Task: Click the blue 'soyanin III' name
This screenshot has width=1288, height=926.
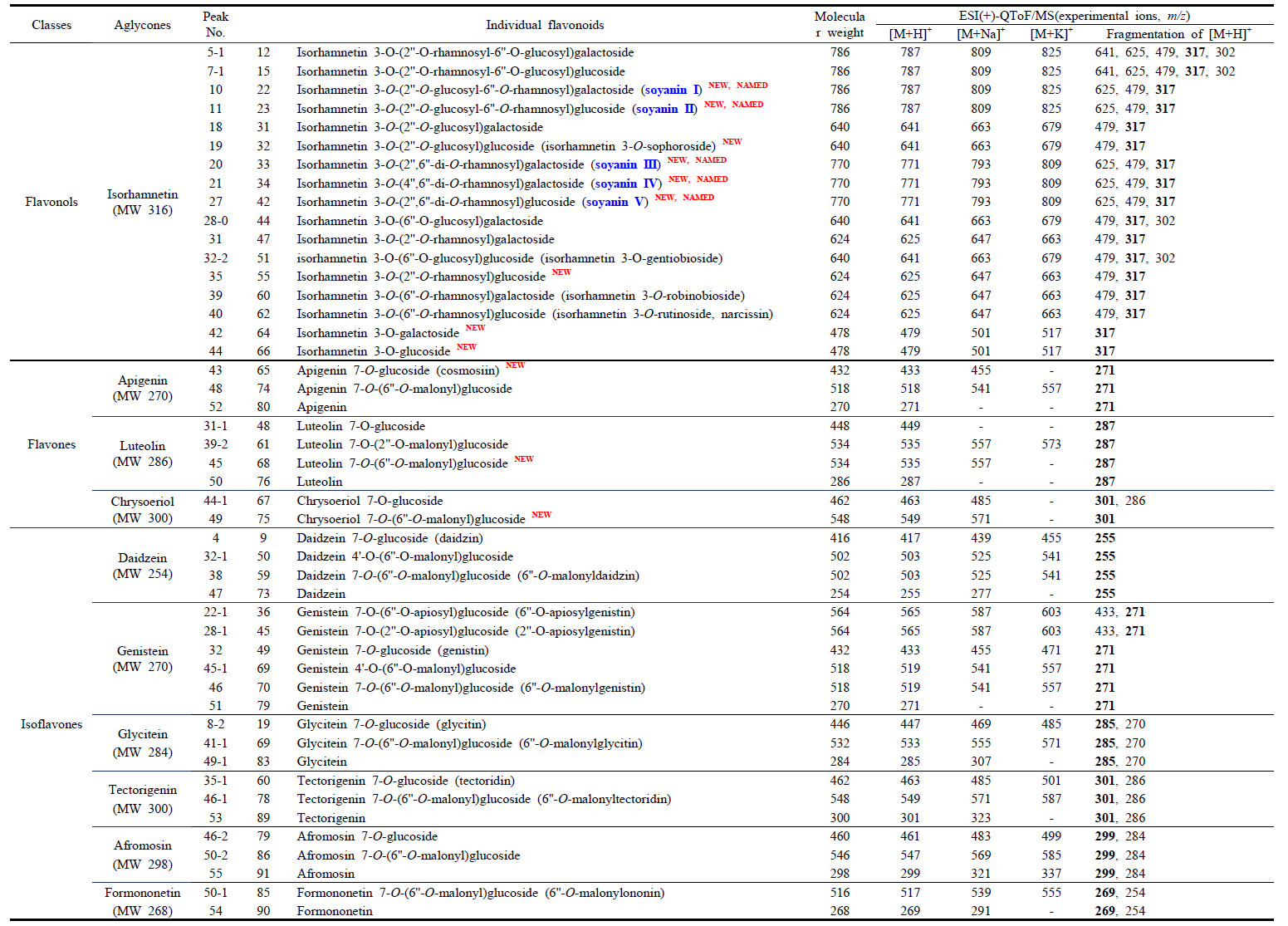Action: pos(627,164)
